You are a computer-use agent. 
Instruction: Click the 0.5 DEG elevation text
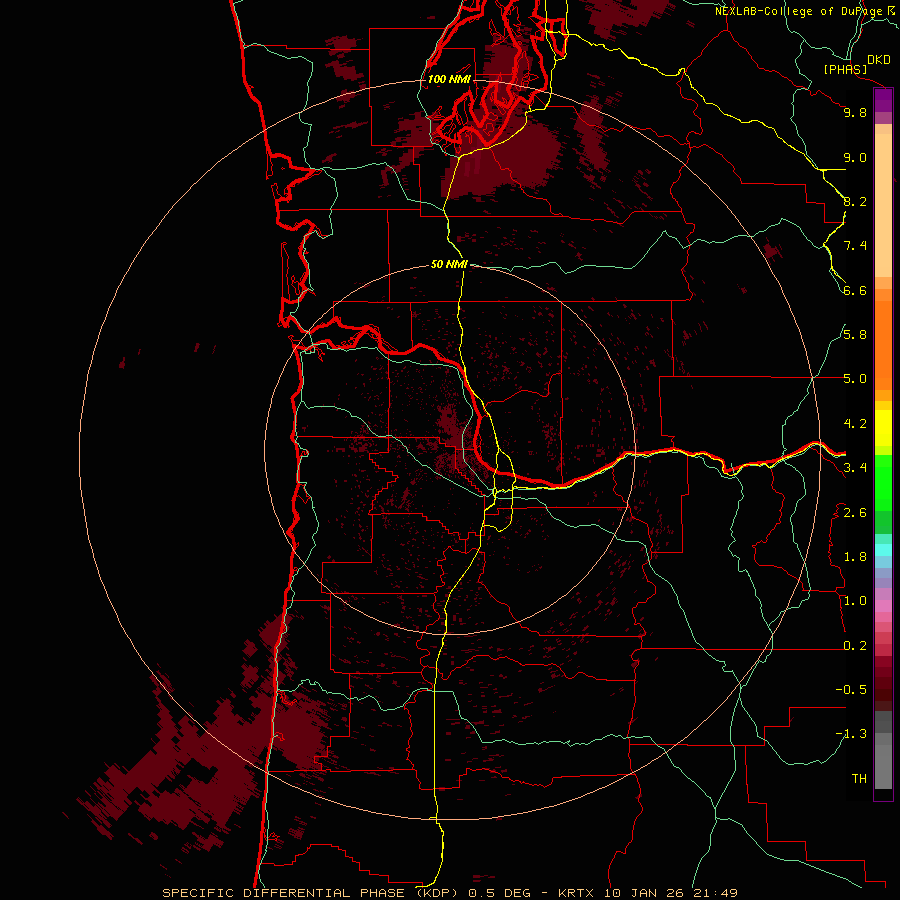tap(503, 893)
